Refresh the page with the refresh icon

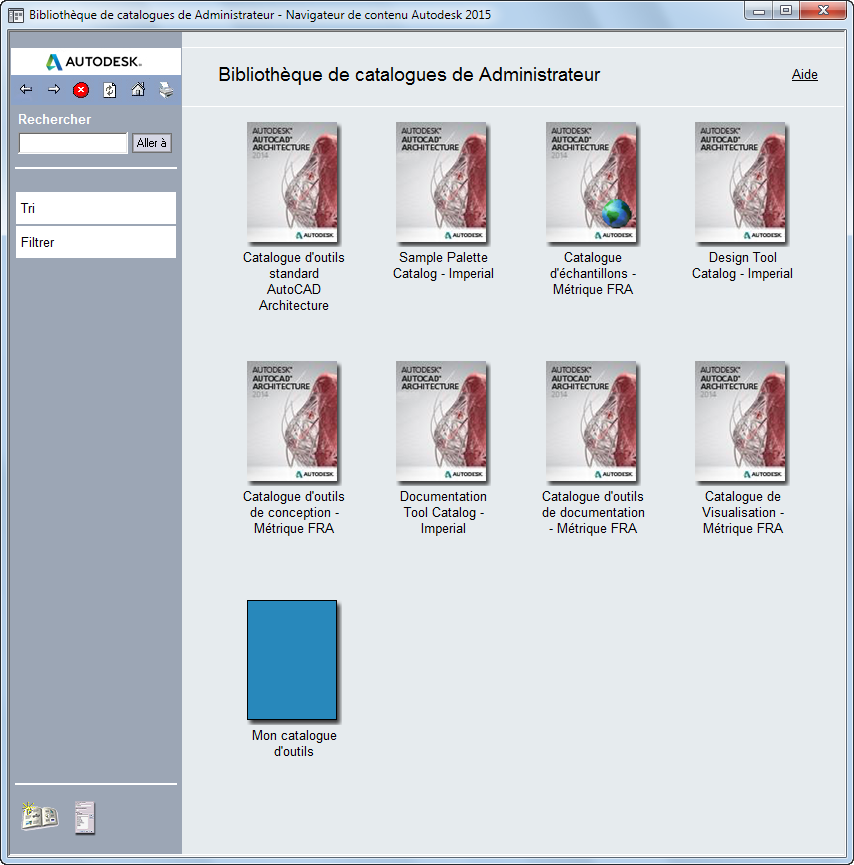[x=110, y=90]
